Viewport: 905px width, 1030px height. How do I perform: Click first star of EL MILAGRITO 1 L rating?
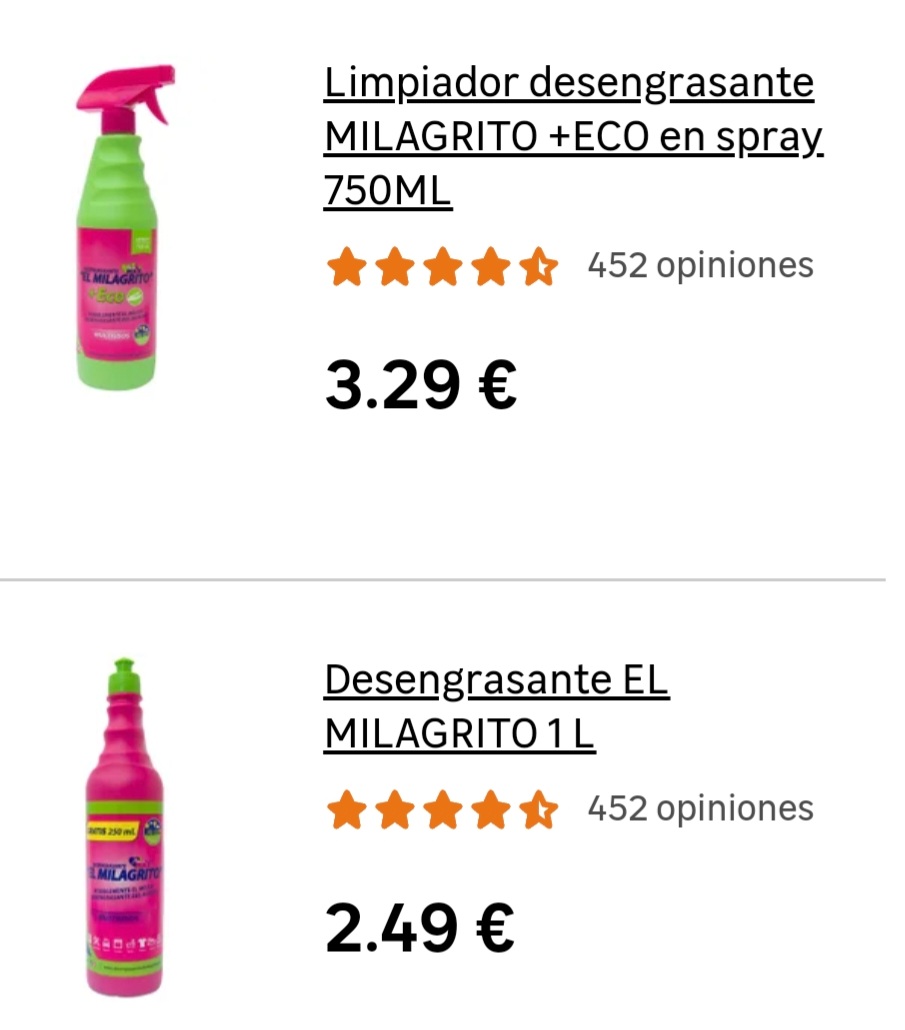347,809
